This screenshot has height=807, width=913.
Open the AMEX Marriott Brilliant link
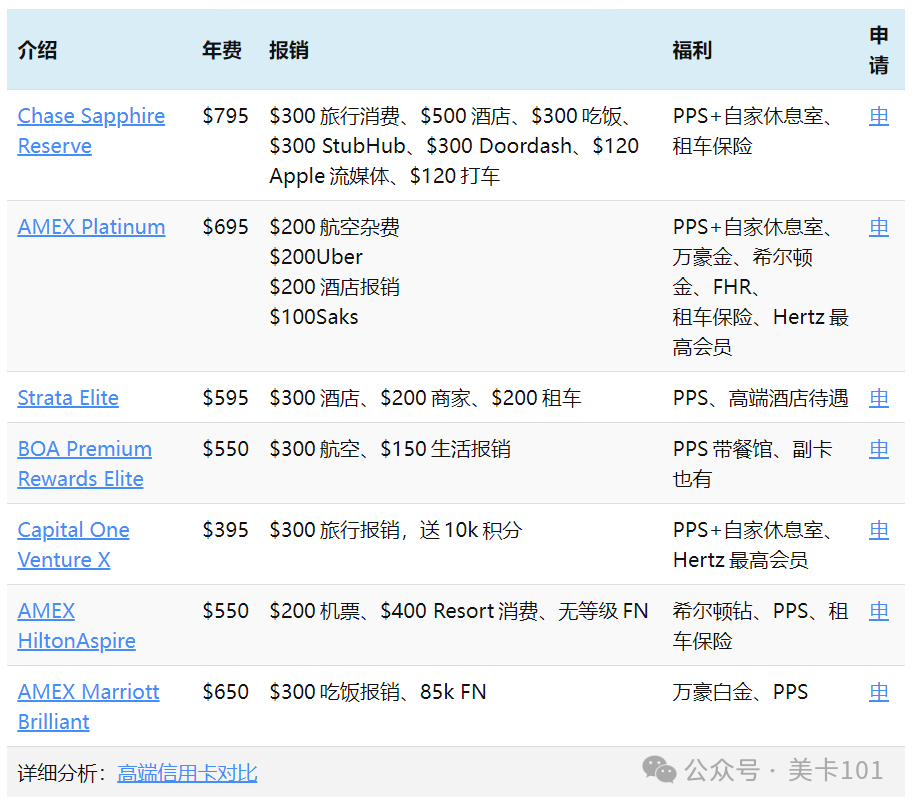[89, 706]
